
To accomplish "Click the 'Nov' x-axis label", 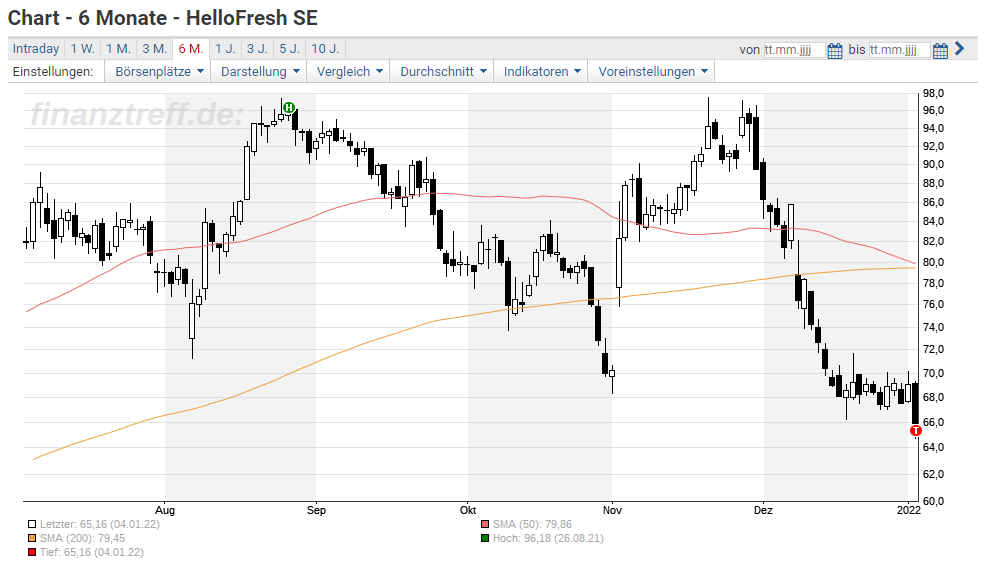I will coord(612,510).
